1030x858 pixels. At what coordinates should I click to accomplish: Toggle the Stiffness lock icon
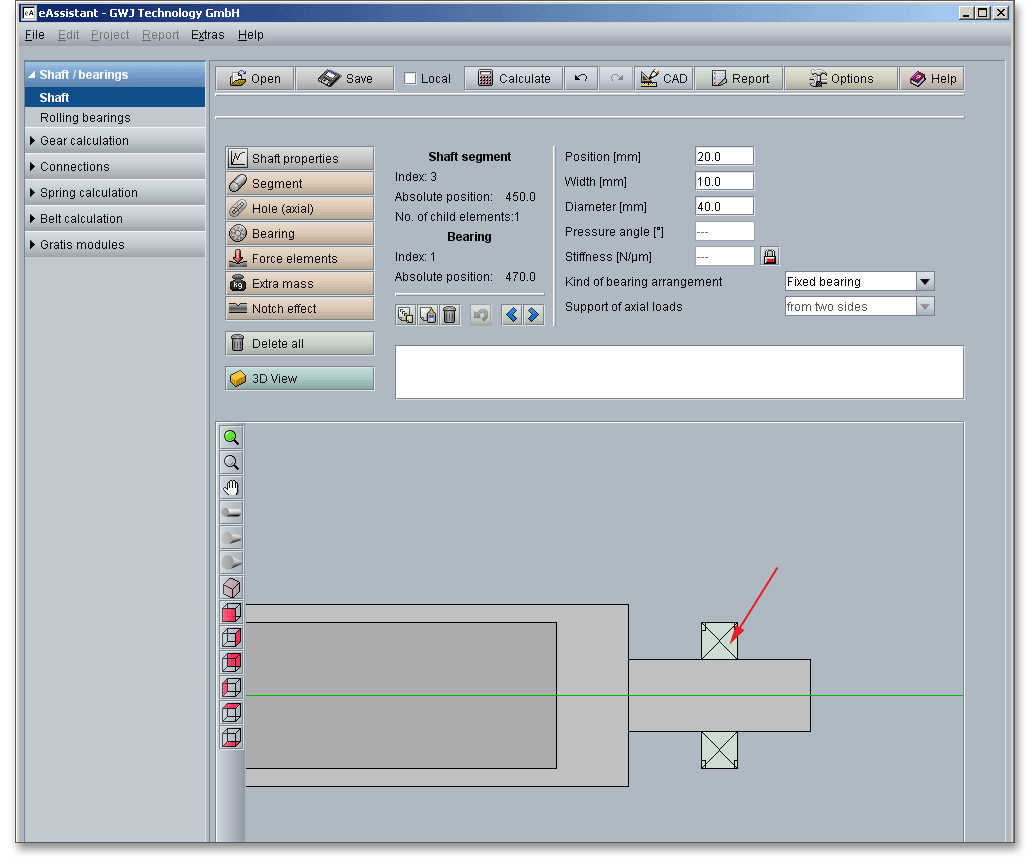pos(769,257)
